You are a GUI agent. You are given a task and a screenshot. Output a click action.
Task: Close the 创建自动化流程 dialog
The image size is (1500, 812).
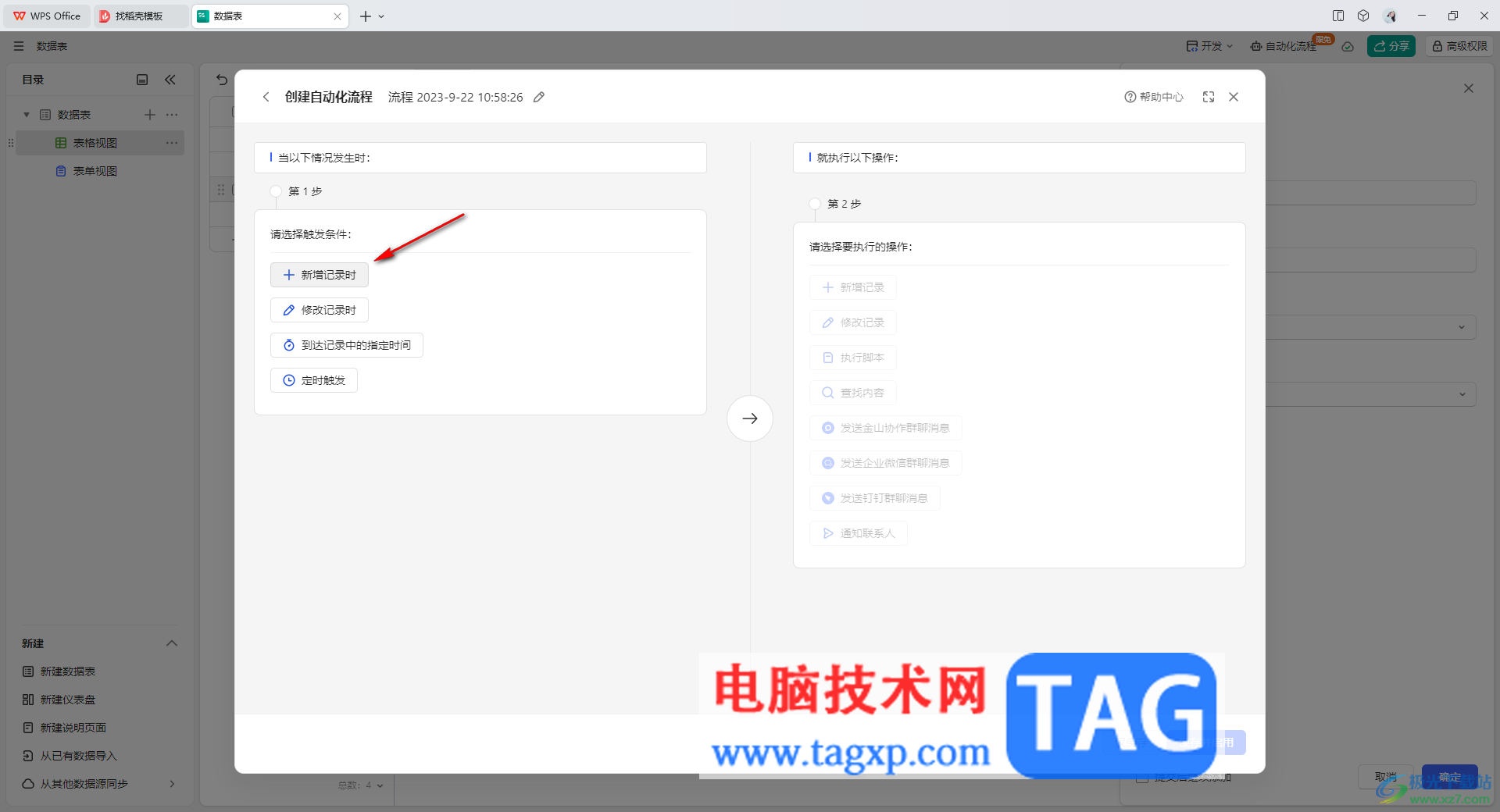click(x=1234, y=97)
